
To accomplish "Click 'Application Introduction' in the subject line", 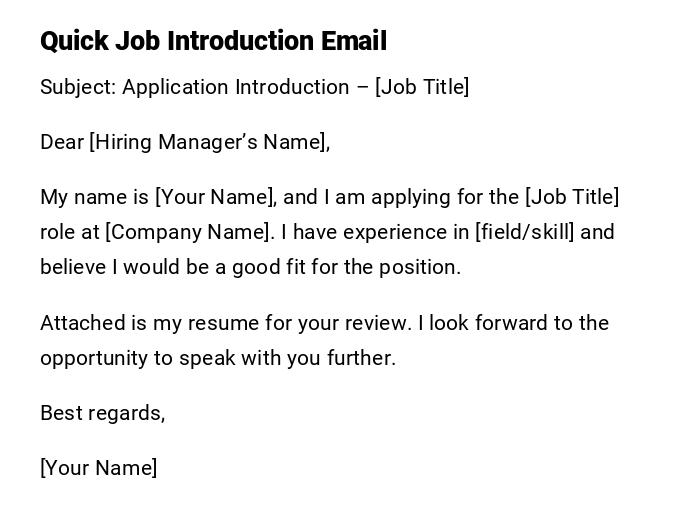I will pos(235,87).
